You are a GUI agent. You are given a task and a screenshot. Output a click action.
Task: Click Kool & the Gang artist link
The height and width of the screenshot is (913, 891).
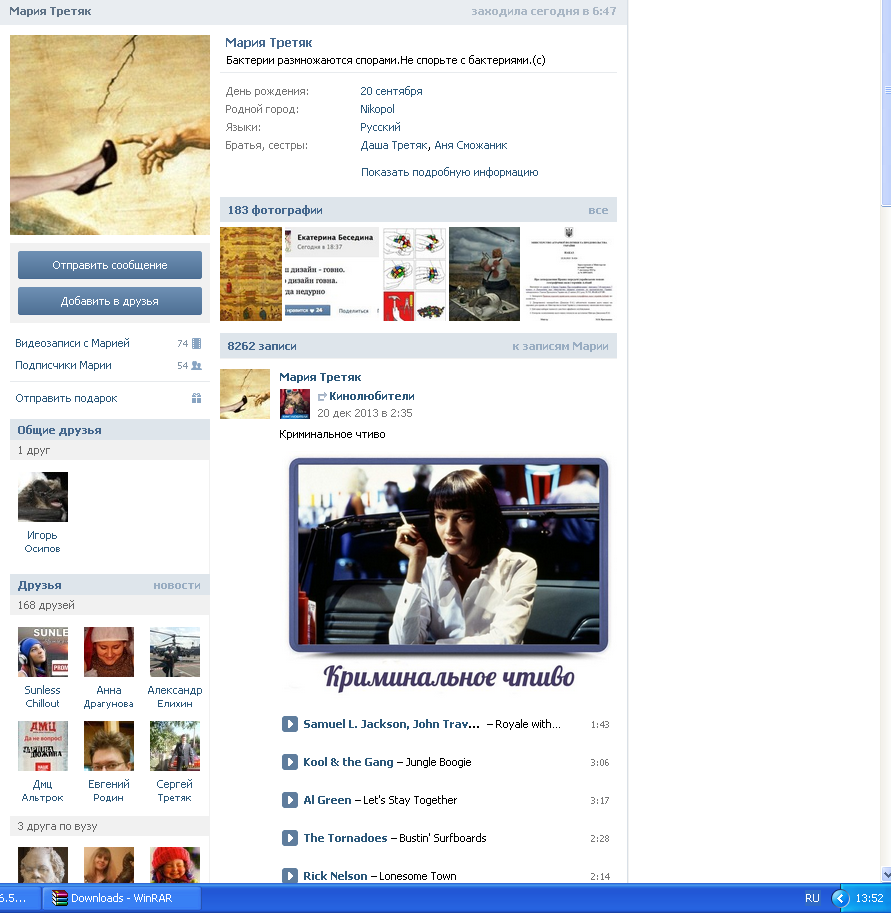point(348,762)
